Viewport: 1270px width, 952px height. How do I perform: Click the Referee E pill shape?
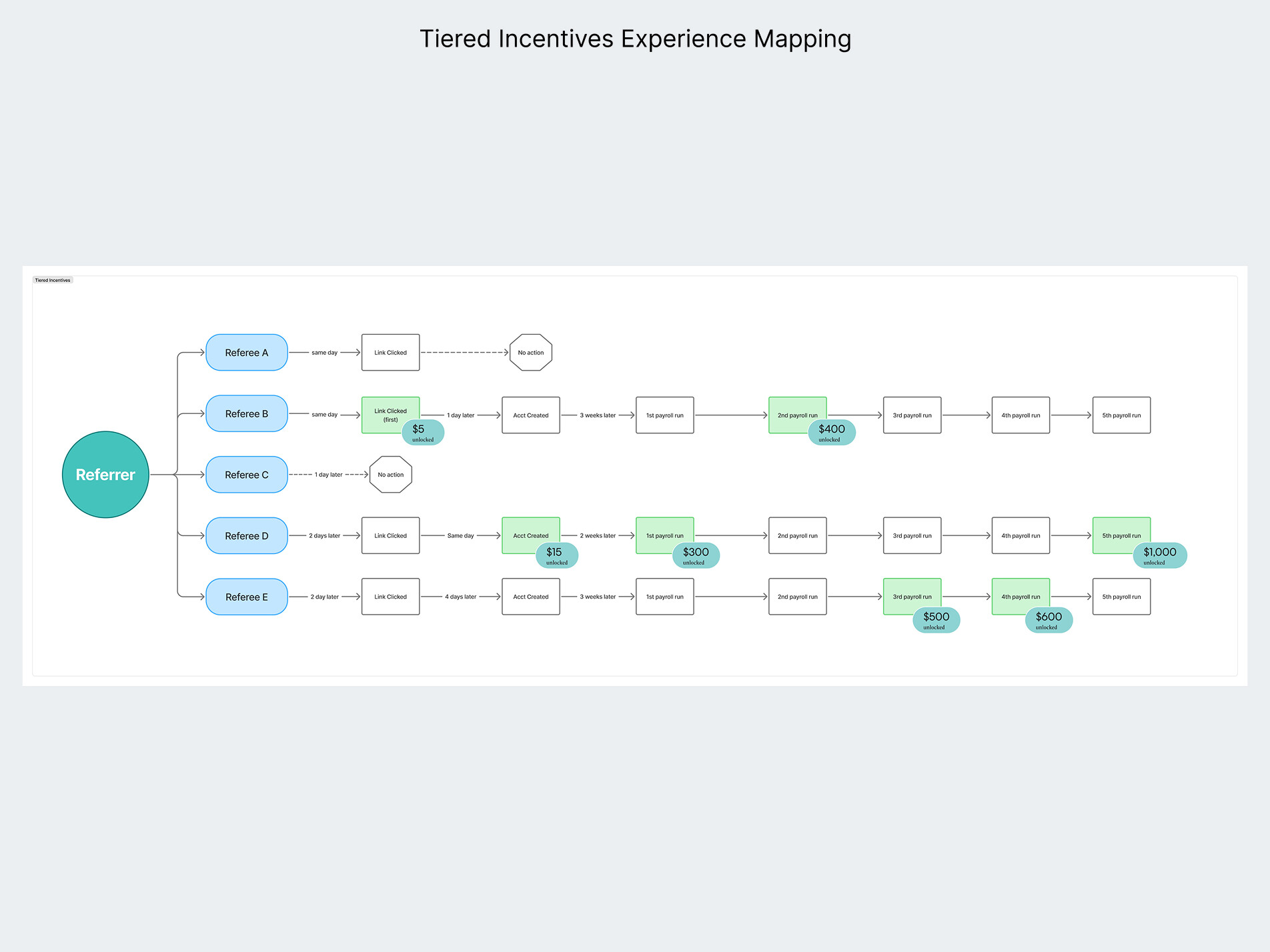point(246,597)
